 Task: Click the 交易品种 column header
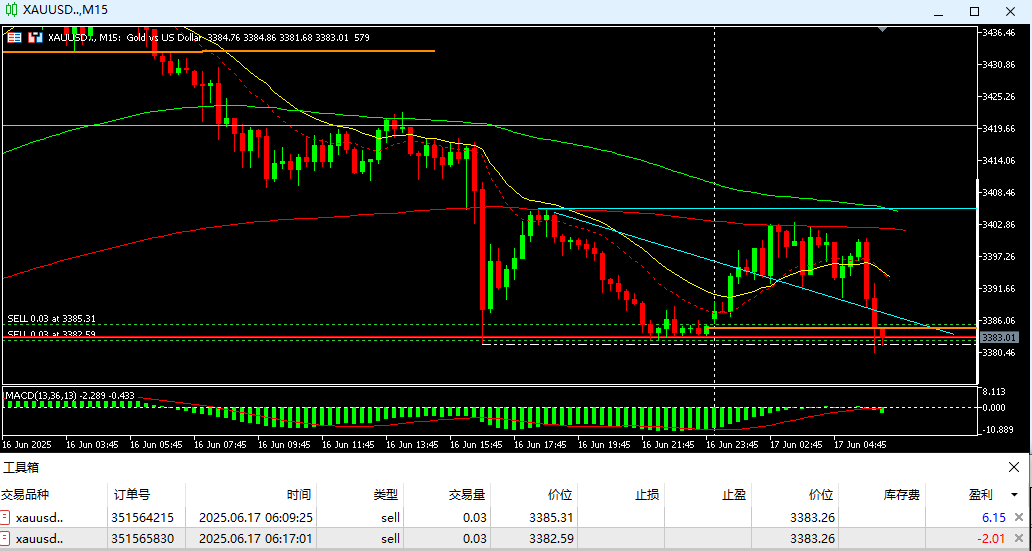[x=25, y=494]
